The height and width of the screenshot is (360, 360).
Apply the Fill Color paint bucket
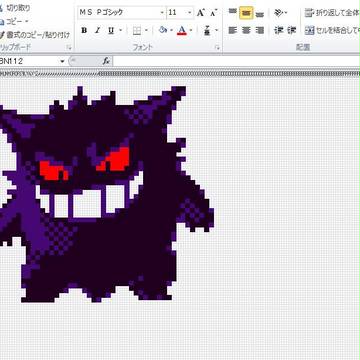163,30
